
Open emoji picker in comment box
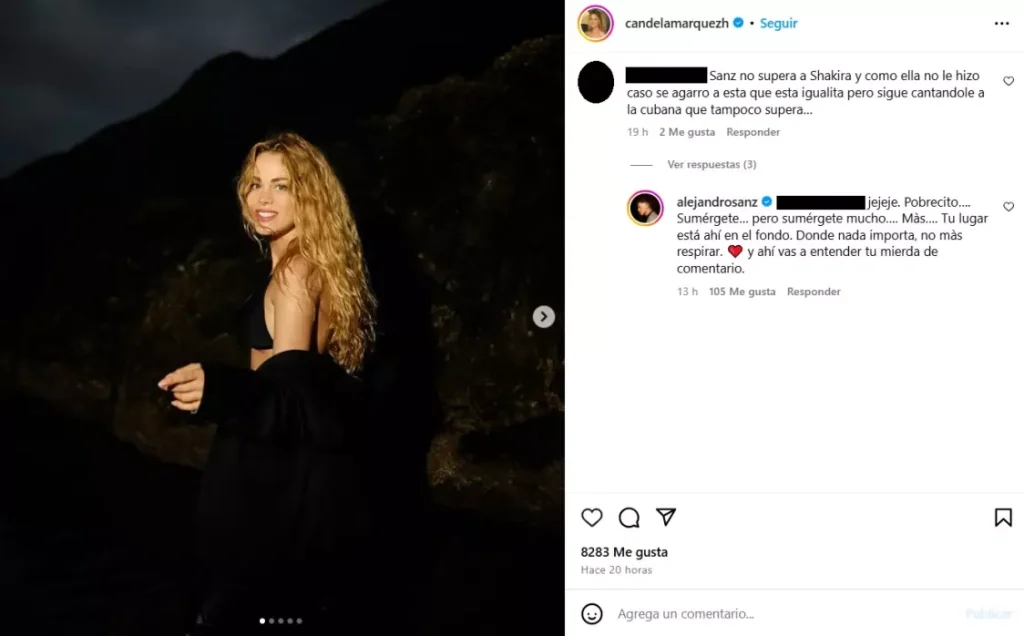coord(592,613)
